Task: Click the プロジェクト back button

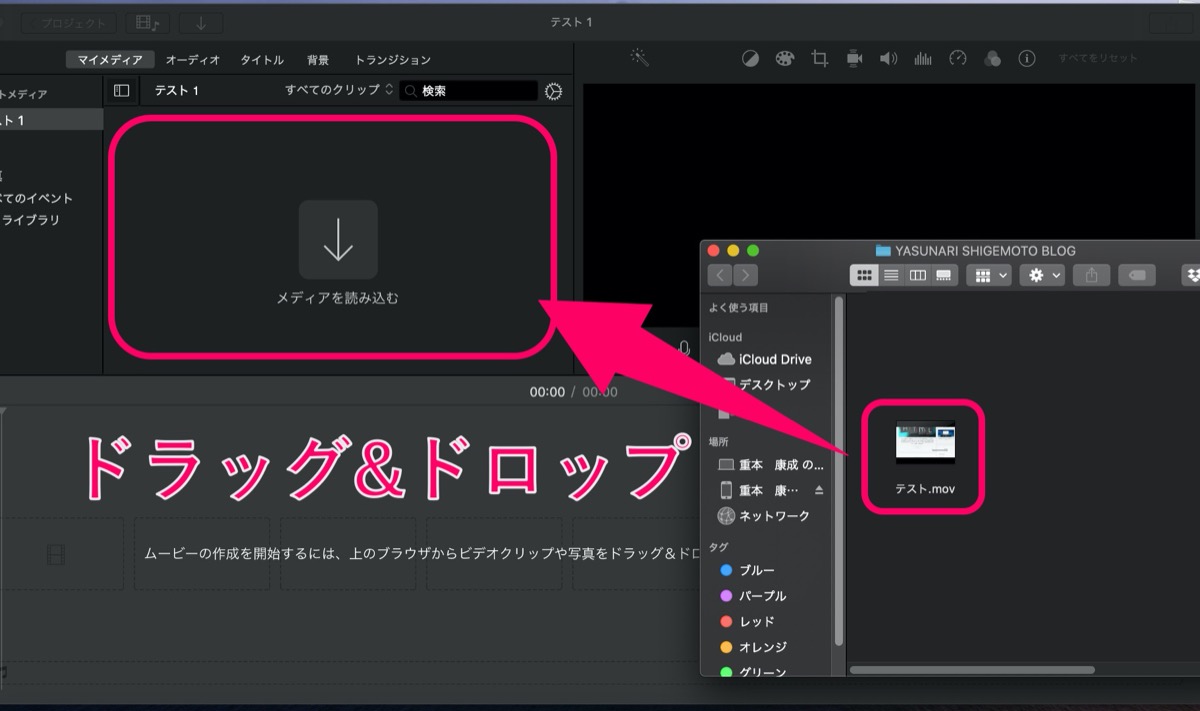Action: (x=67, y=23)
